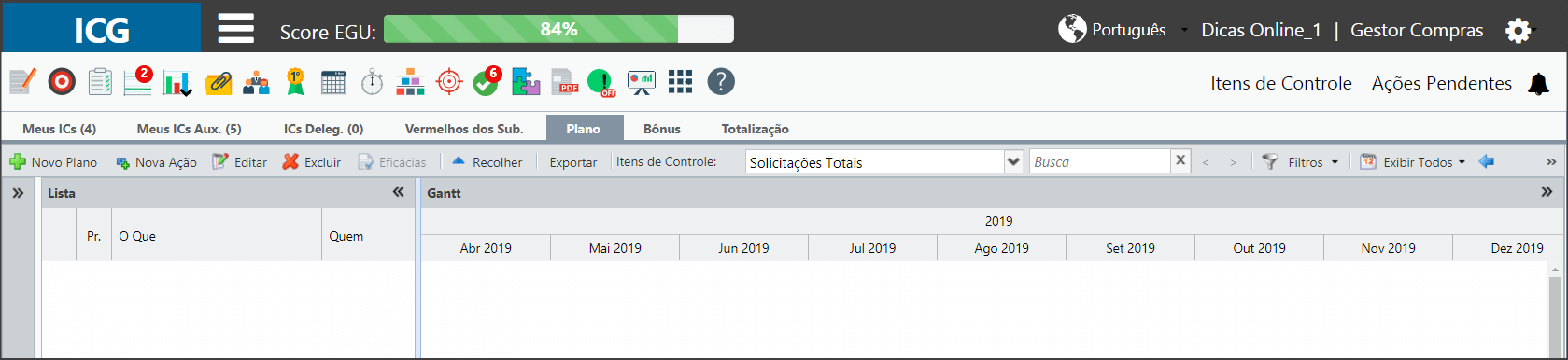Open the Solicitações Totais combo box arrow

click(x=1013, y=161)
